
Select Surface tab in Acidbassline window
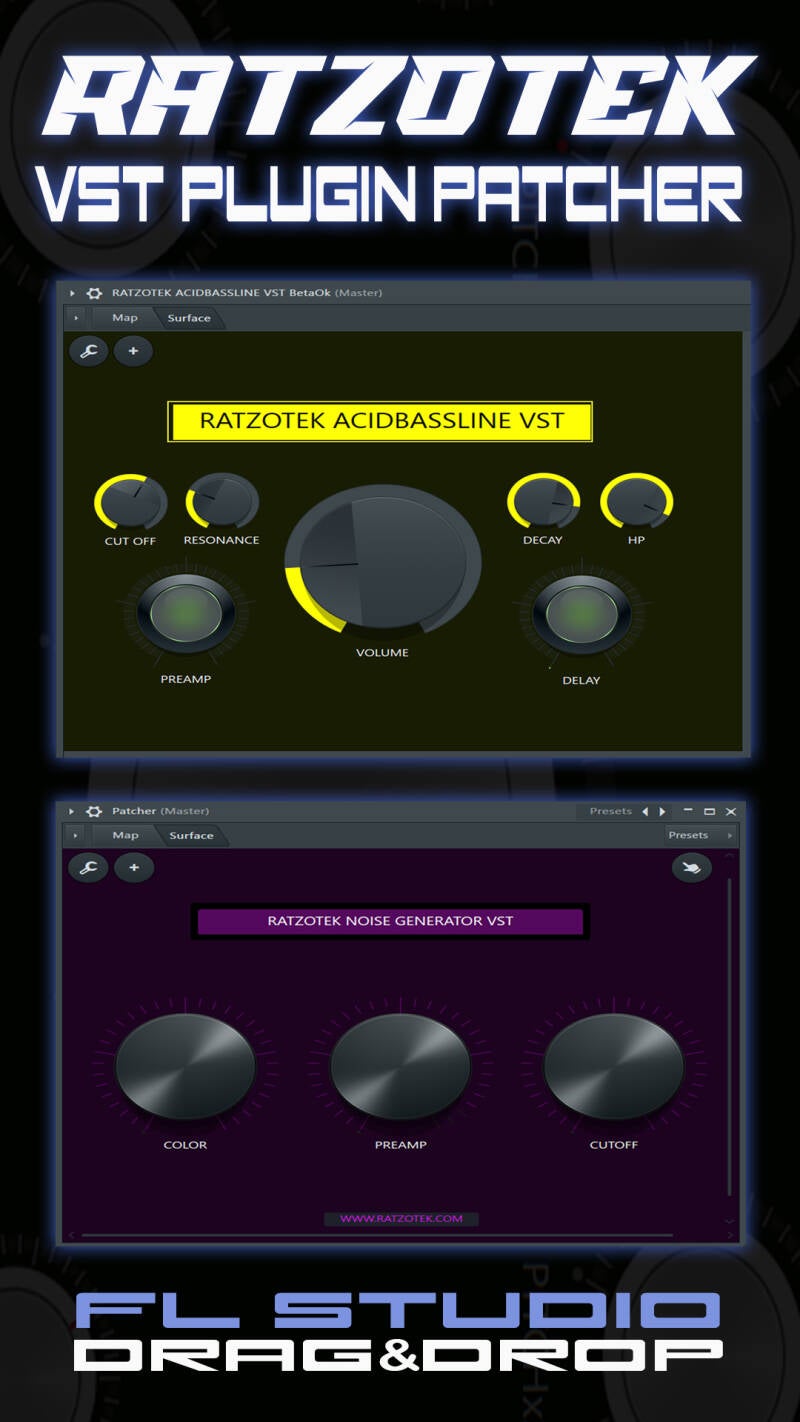pyautogui.click(x=189, y=318)
